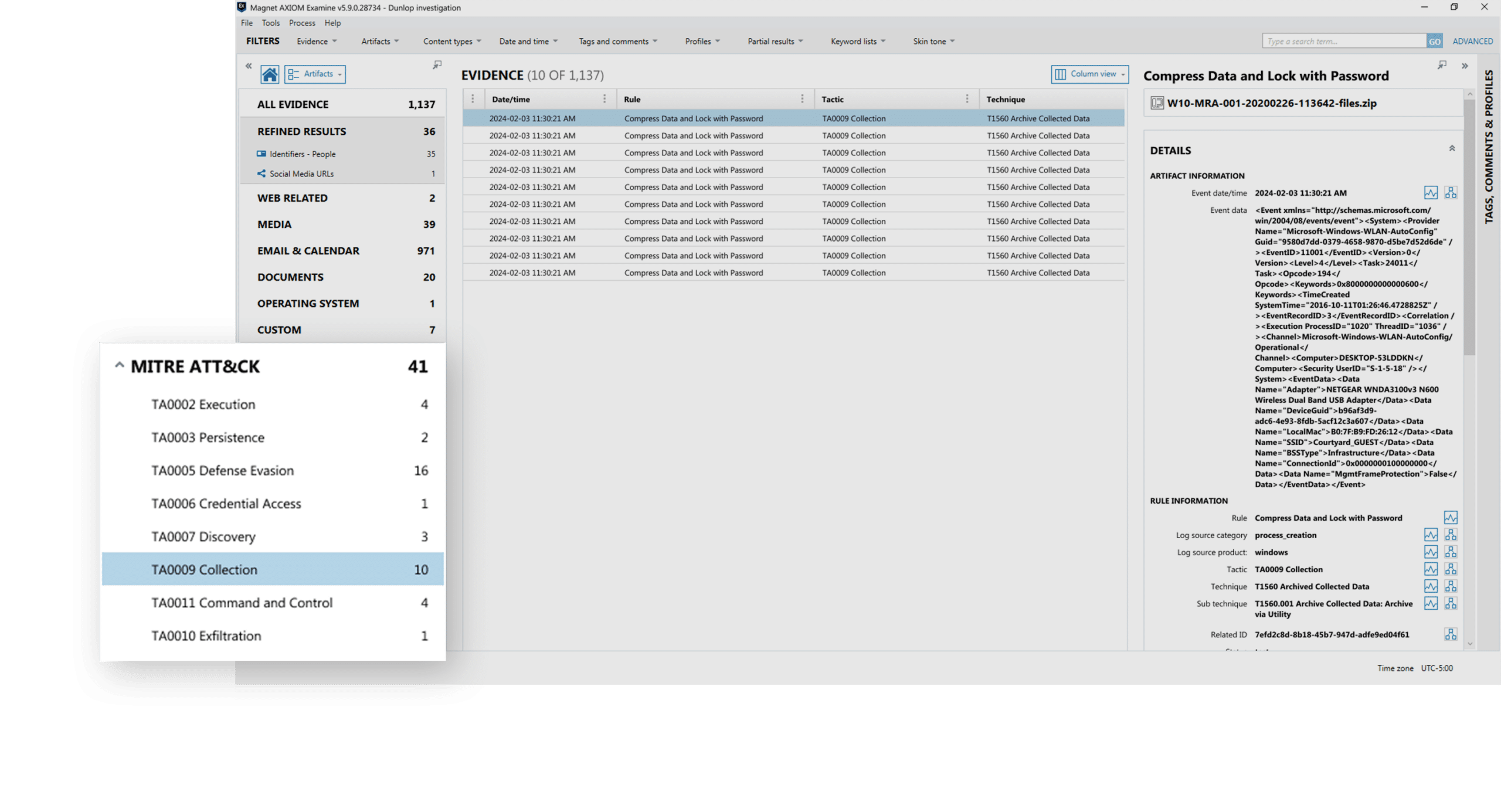Select EMAIL & CALENDAR category

coord(343,250)
